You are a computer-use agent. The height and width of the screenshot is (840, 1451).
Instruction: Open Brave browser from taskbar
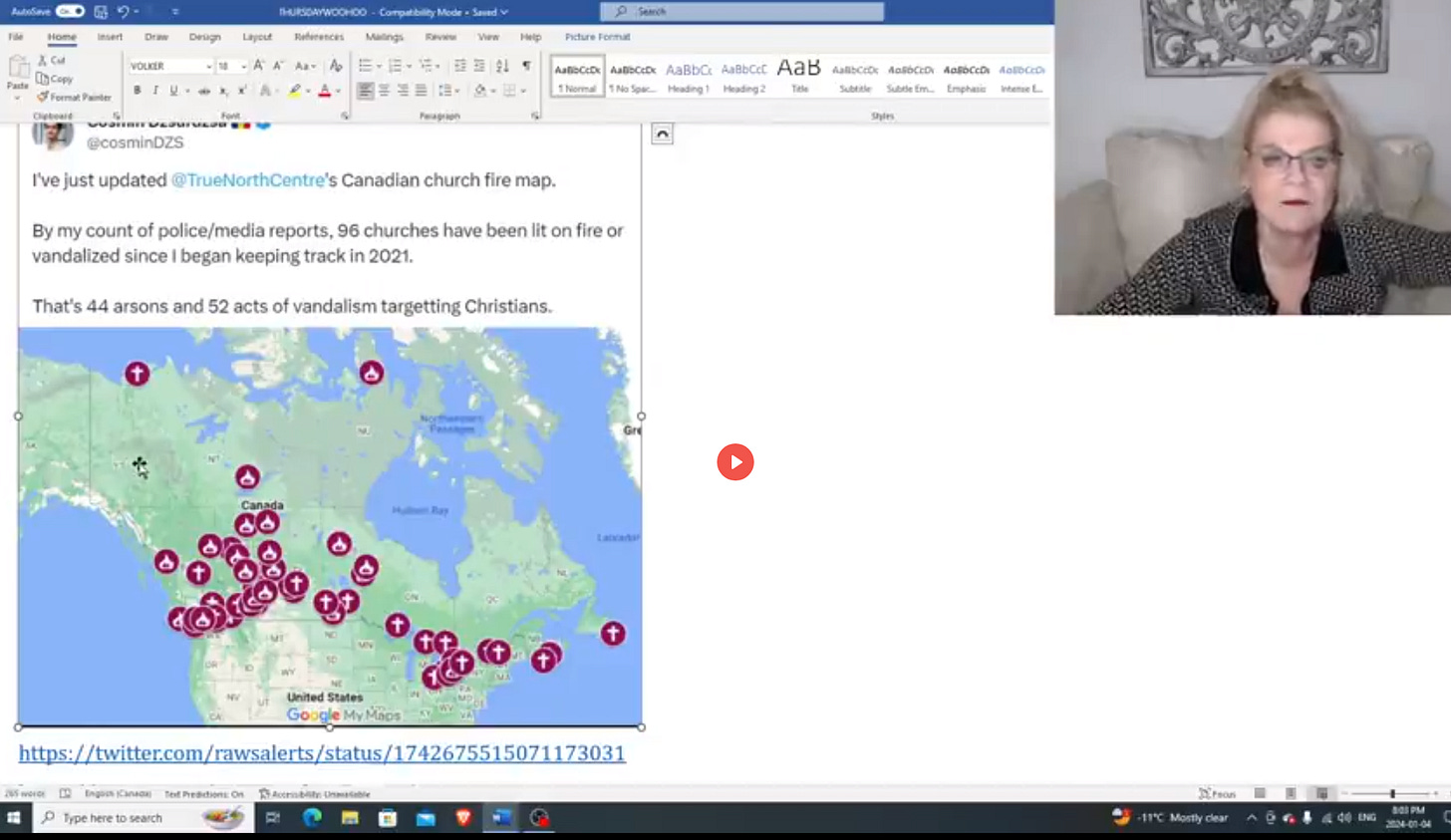pos(463,818)
